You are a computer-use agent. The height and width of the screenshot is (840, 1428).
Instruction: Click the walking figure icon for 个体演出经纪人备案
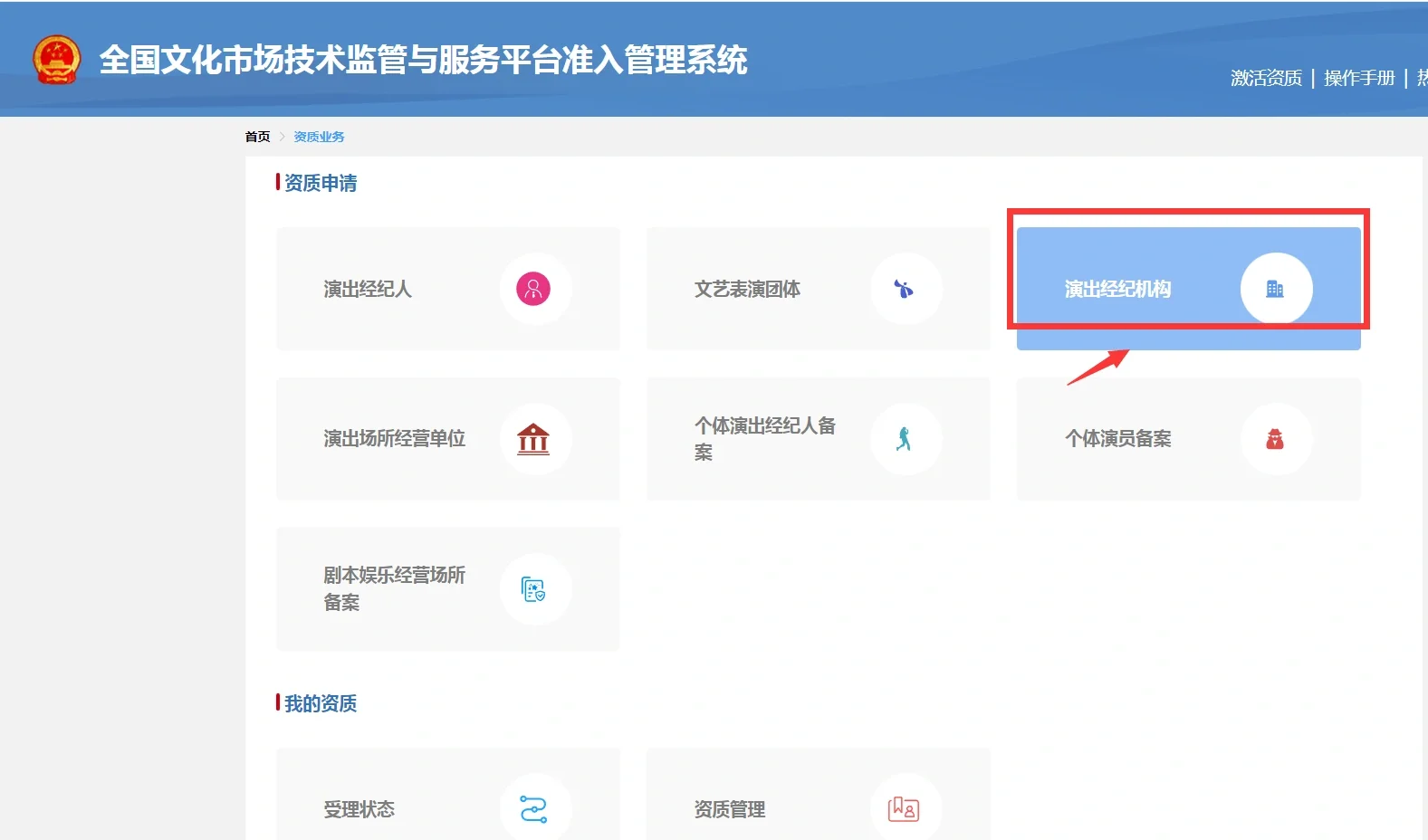[904, 439]
